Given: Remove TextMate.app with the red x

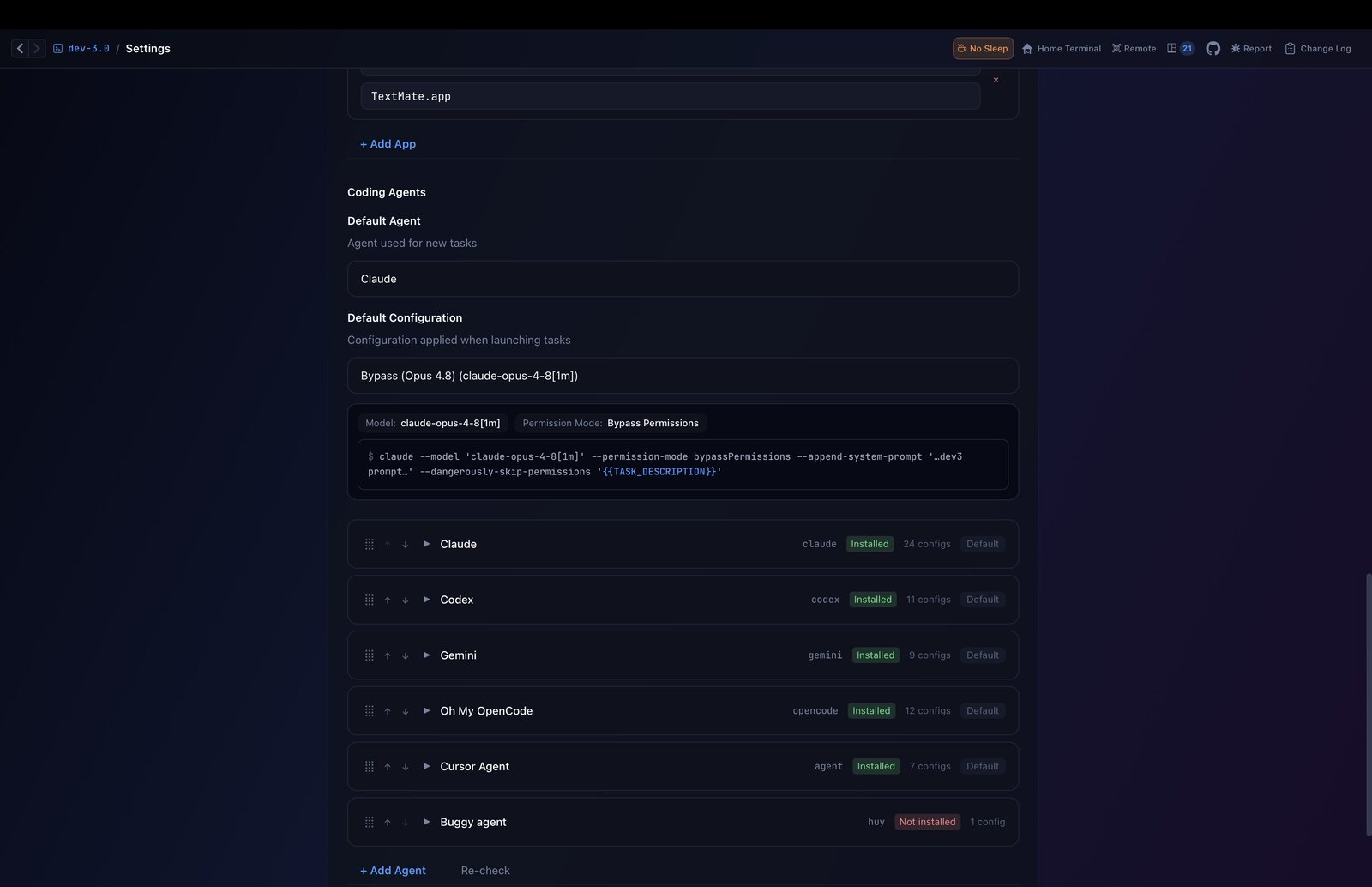Looking at the screenshot, I should (x=996, y=80).
